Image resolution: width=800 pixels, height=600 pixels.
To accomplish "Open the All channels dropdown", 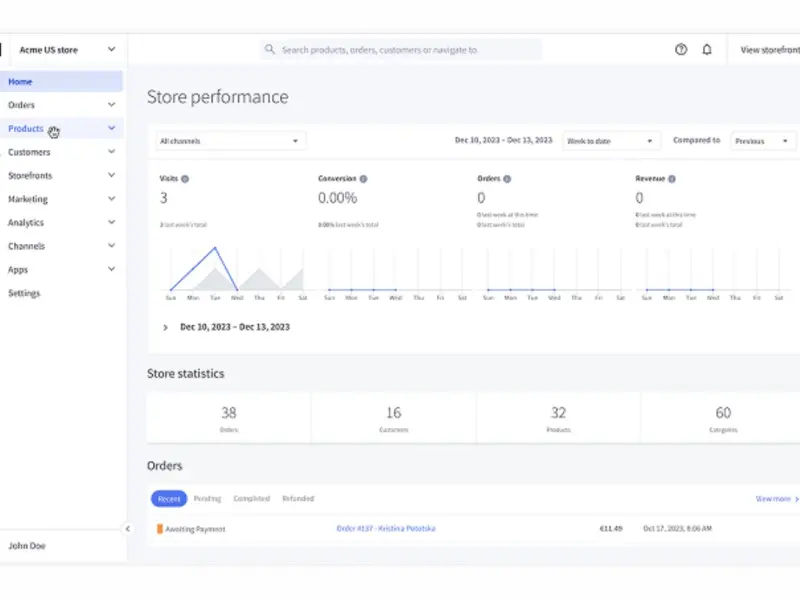I will tap(230, 141).
